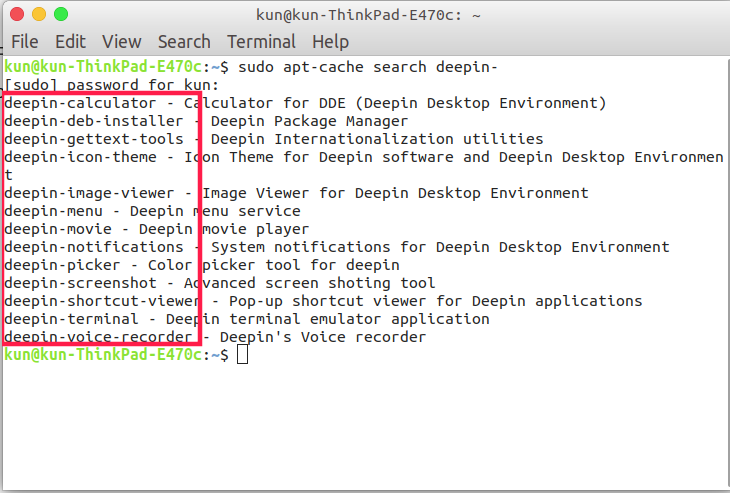Open the Terminal menu
The width and height of the screenshot is (730, 493).
pos(261,42)
